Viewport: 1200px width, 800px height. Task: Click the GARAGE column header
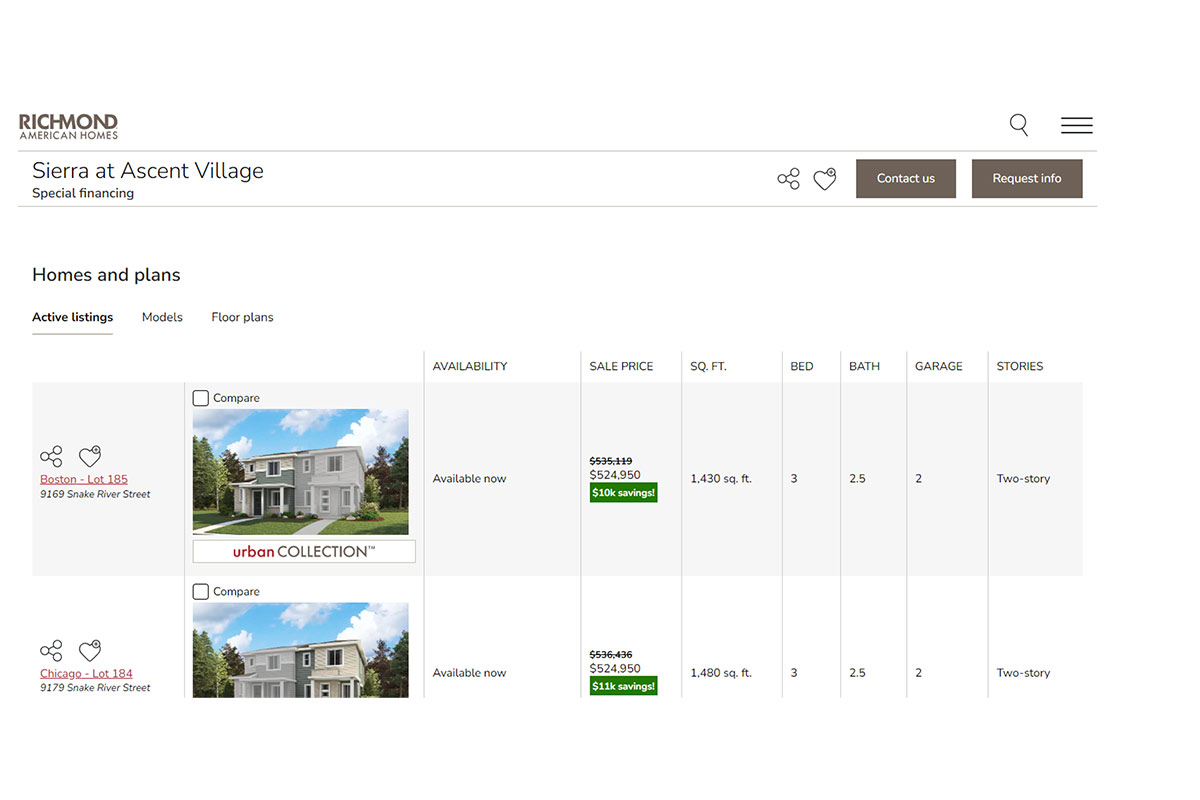click(939, 366)
